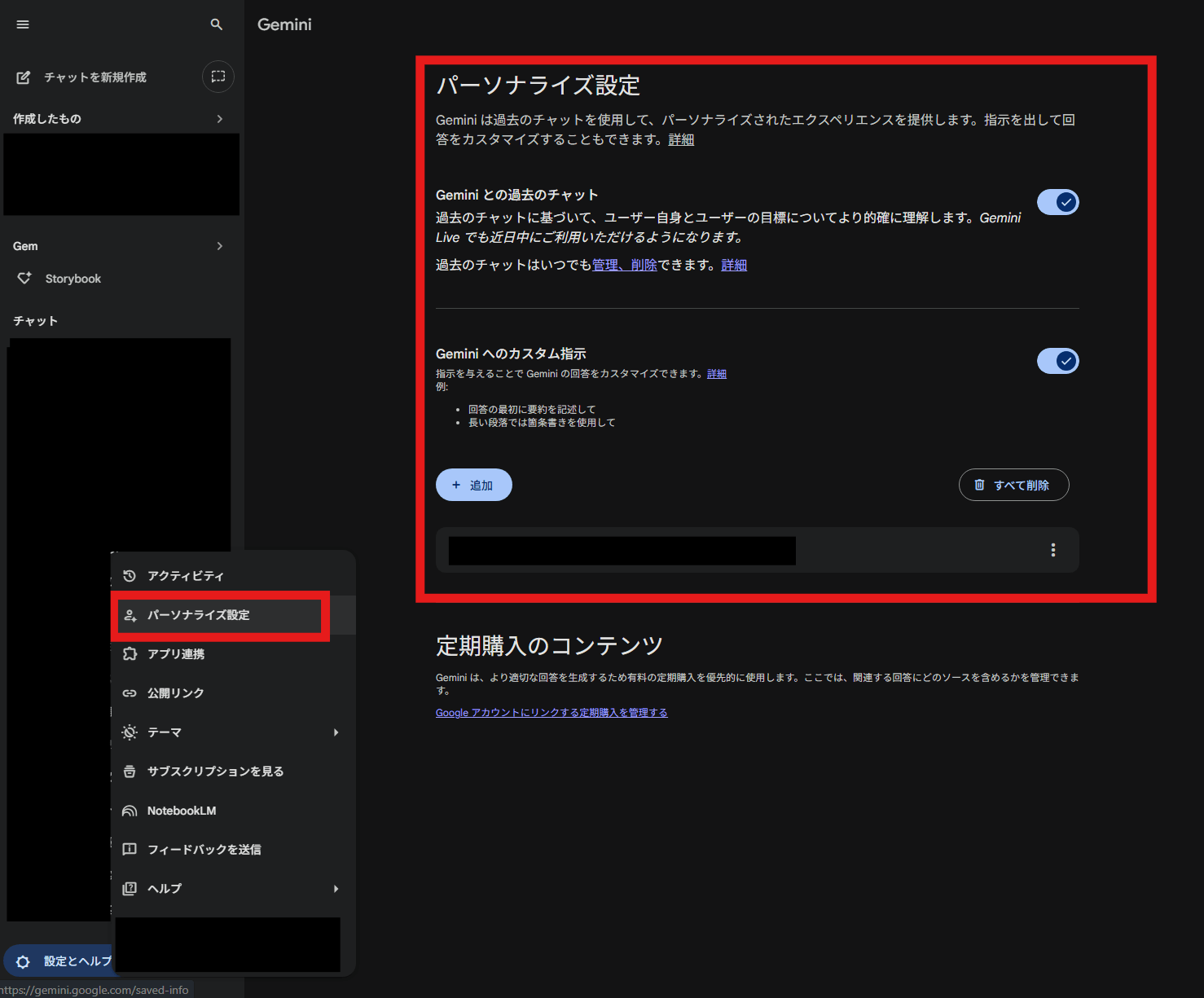1204x998 pixels.
Task: Click the 管理、削除 link
Action: pyautogui.click(x=624, y=265)
